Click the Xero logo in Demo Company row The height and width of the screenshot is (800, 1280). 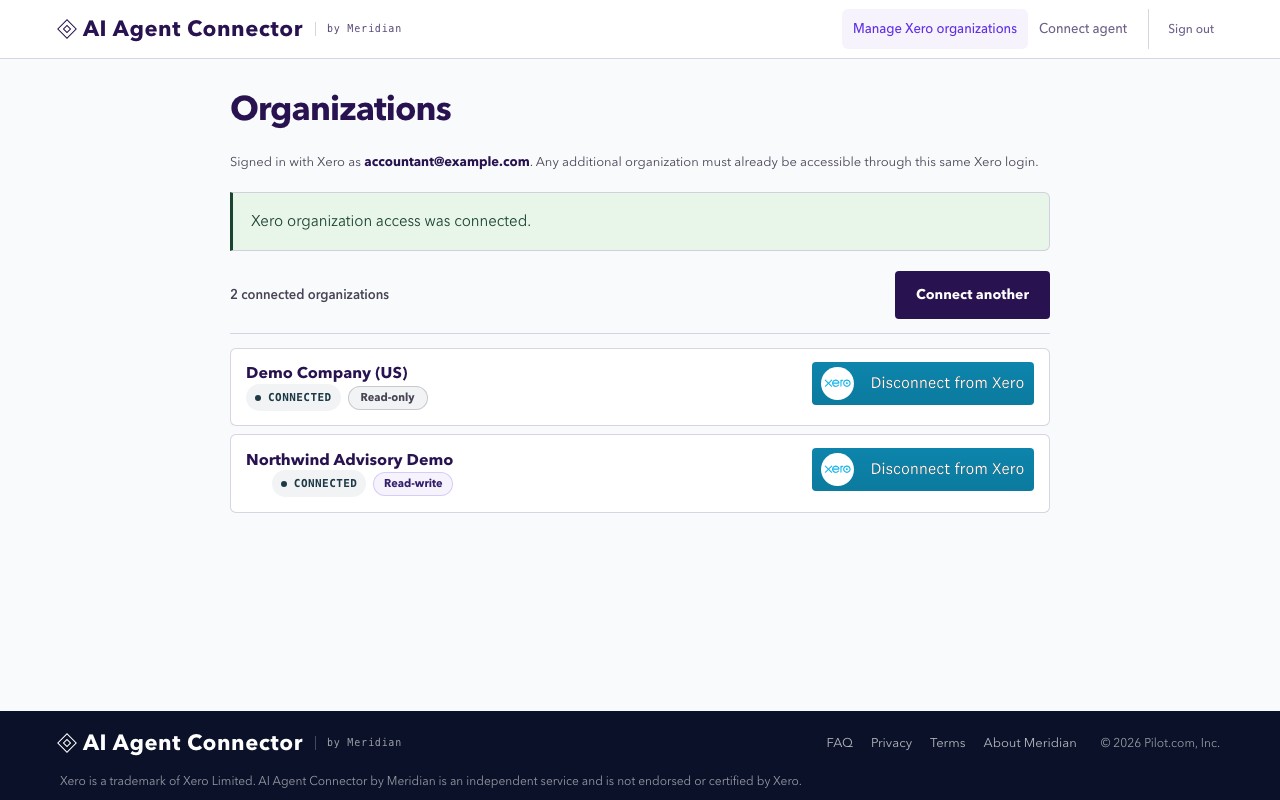pyautogui.click(x=837, y=383)
